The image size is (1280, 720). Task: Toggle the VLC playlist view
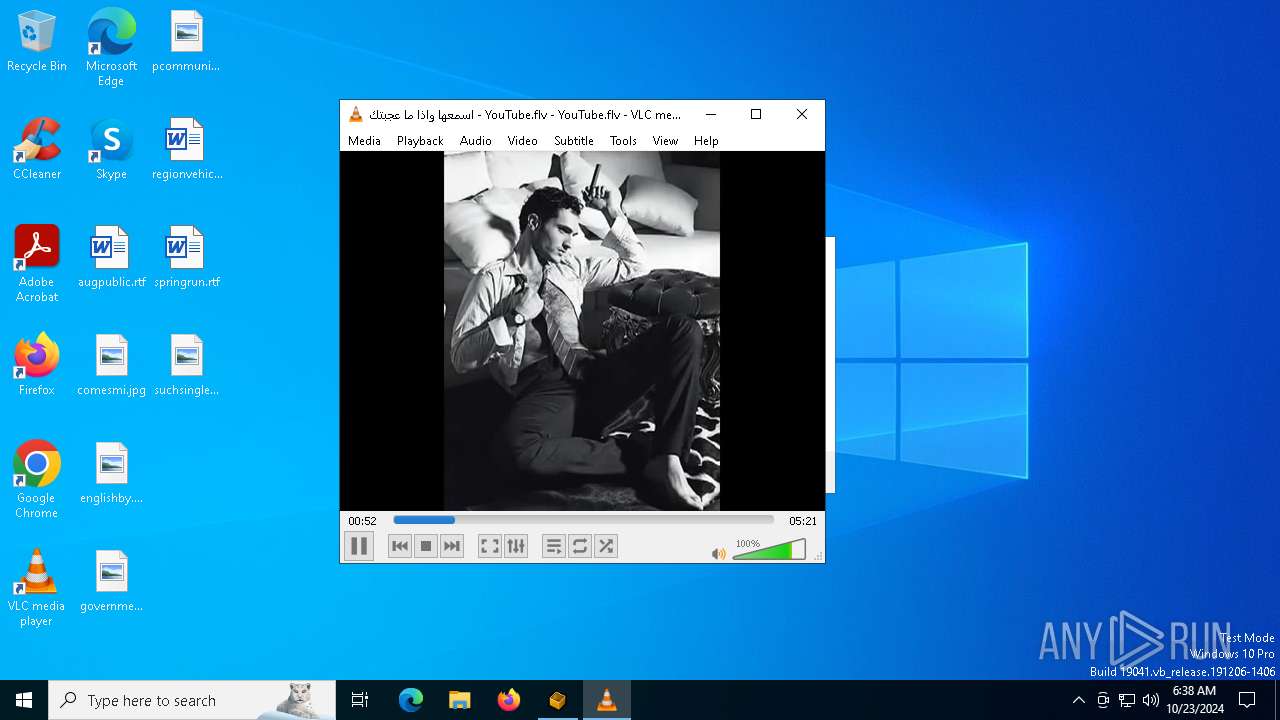(554, 546)
